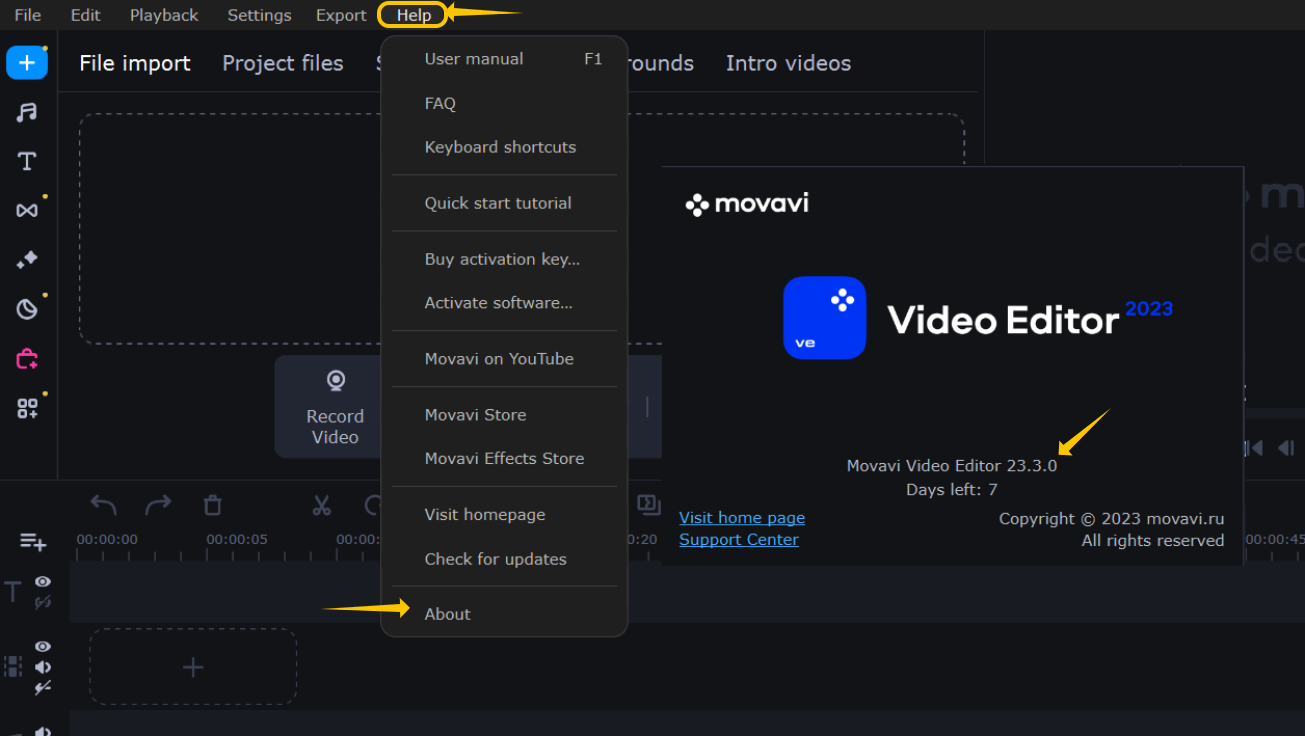Select Movavi Effects Store entry
The width and height of the screenshot is (1305, 736).
pos(504,459)
